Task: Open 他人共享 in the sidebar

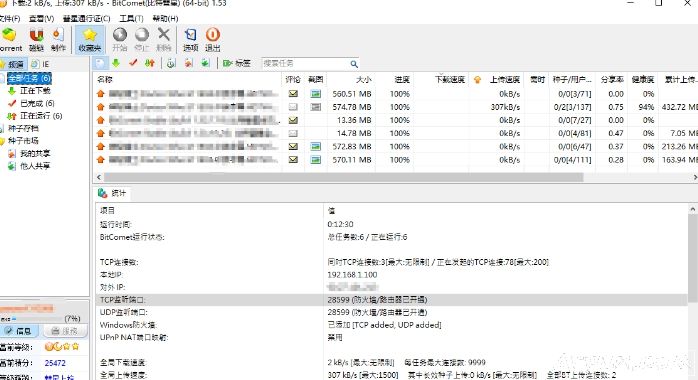Action: (35, 166)
